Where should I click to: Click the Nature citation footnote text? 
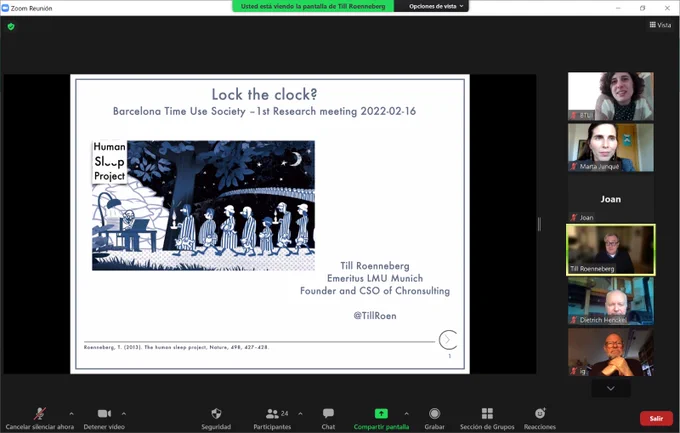click(x=176, y=347)
